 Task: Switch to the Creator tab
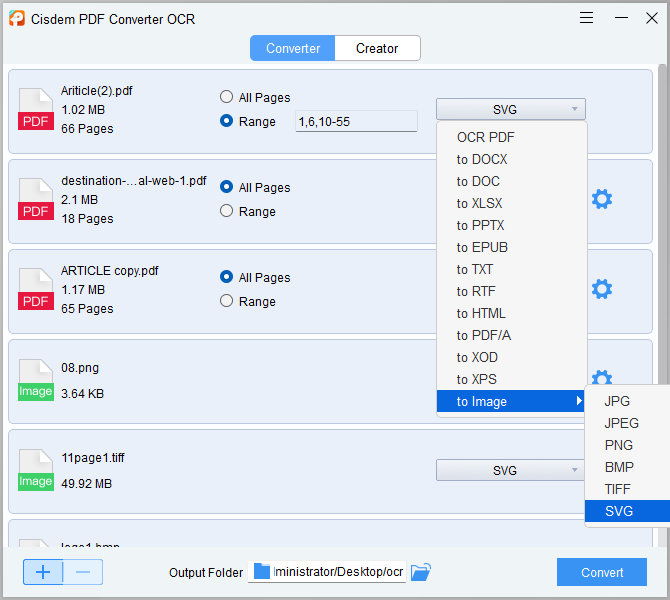[377, 48]
